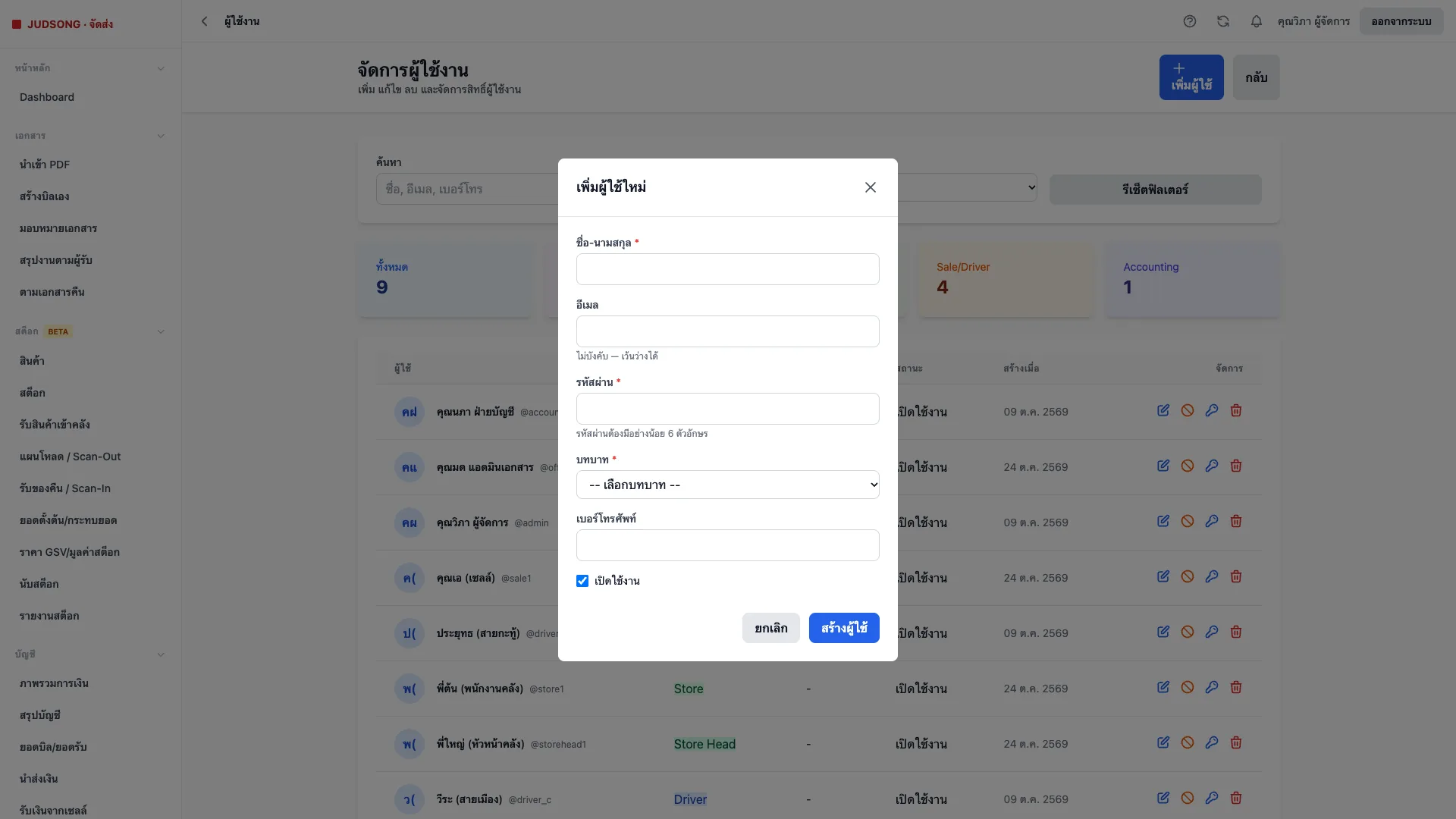Open the filter dropdown beside รีเซ็ตฟิลเตอร์

pyautogui.click(x=968, y=187)
